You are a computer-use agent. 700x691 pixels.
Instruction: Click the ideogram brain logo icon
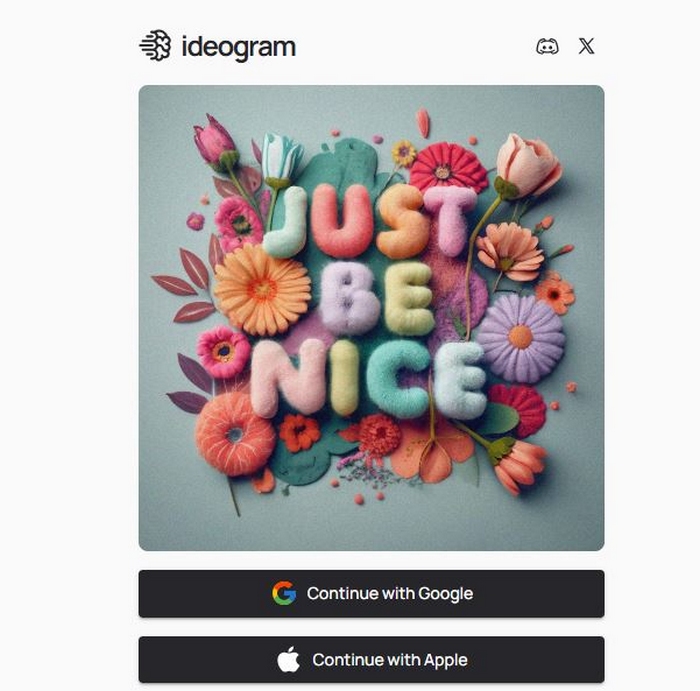(155, 45)
